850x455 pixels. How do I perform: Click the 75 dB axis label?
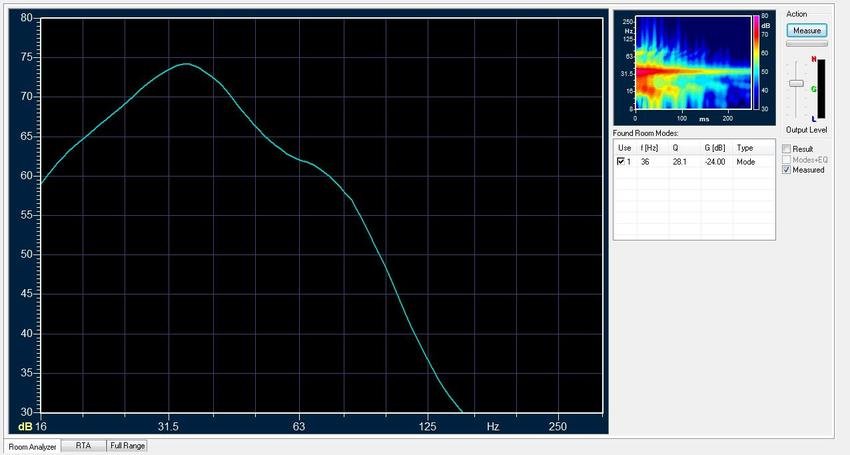pos(27,57)
